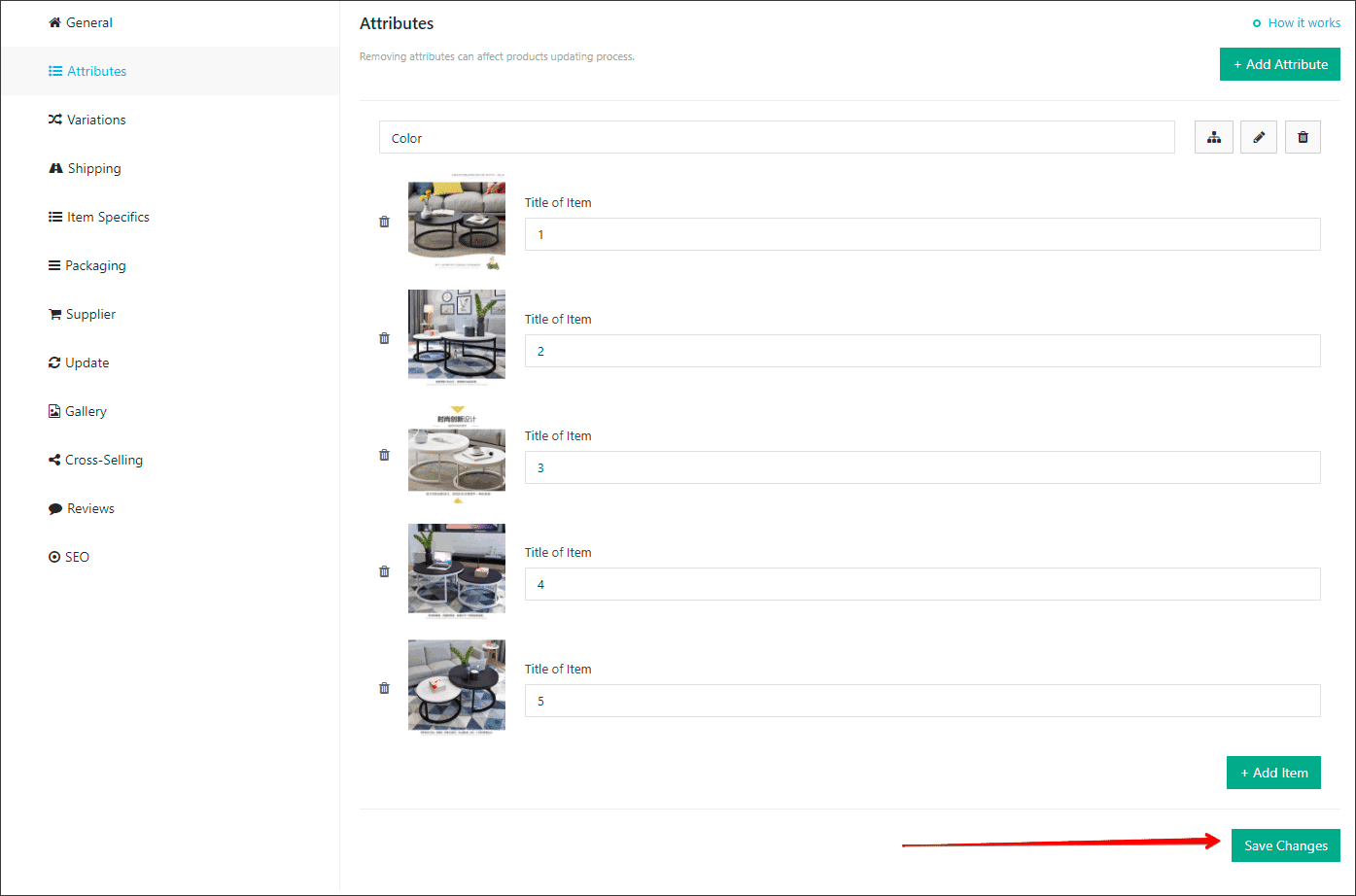
Task: Click the removing attributes warning text
Action: 497,56
